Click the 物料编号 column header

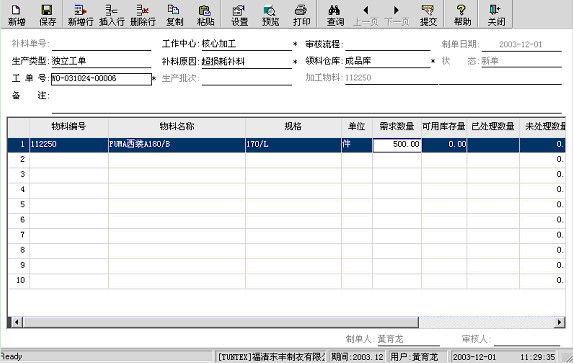[x=69, y=126]
